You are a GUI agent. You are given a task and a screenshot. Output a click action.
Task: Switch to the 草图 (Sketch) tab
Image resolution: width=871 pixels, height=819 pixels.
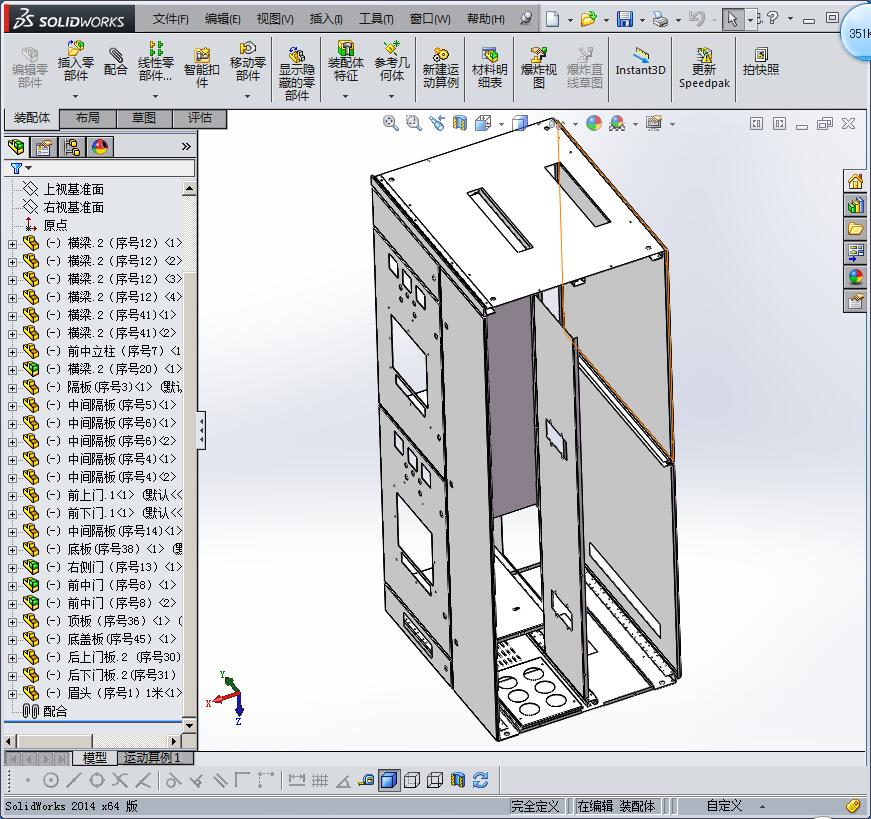[x=143, y=118]
